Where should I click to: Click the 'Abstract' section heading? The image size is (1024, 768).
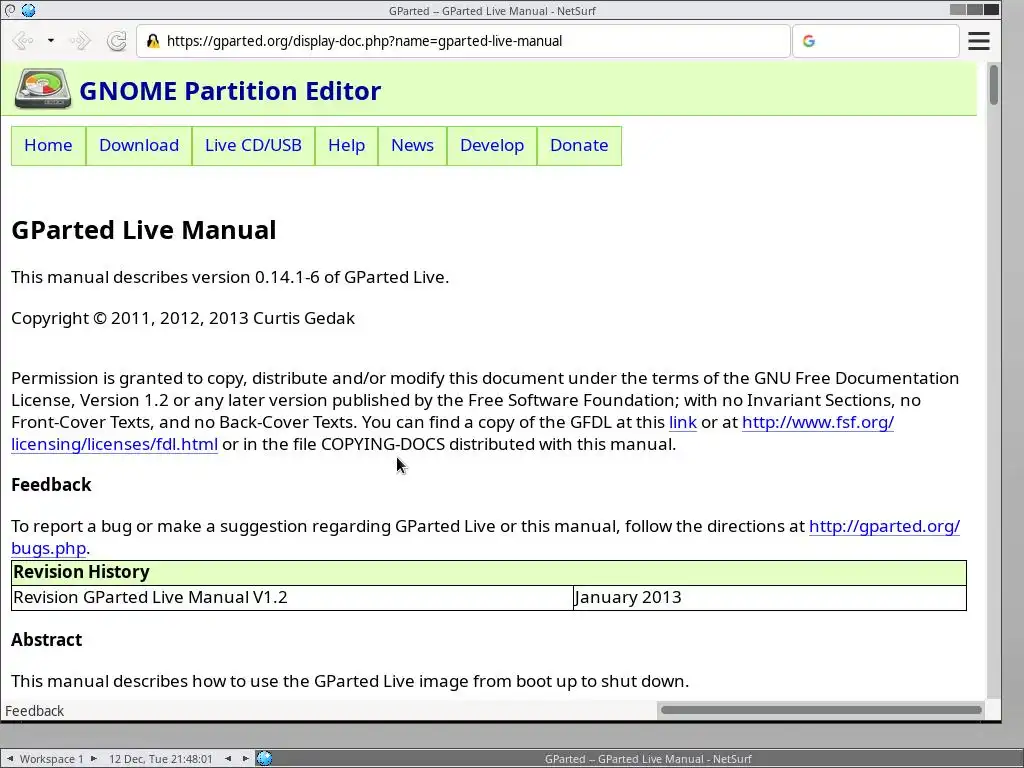coord(46,640)
